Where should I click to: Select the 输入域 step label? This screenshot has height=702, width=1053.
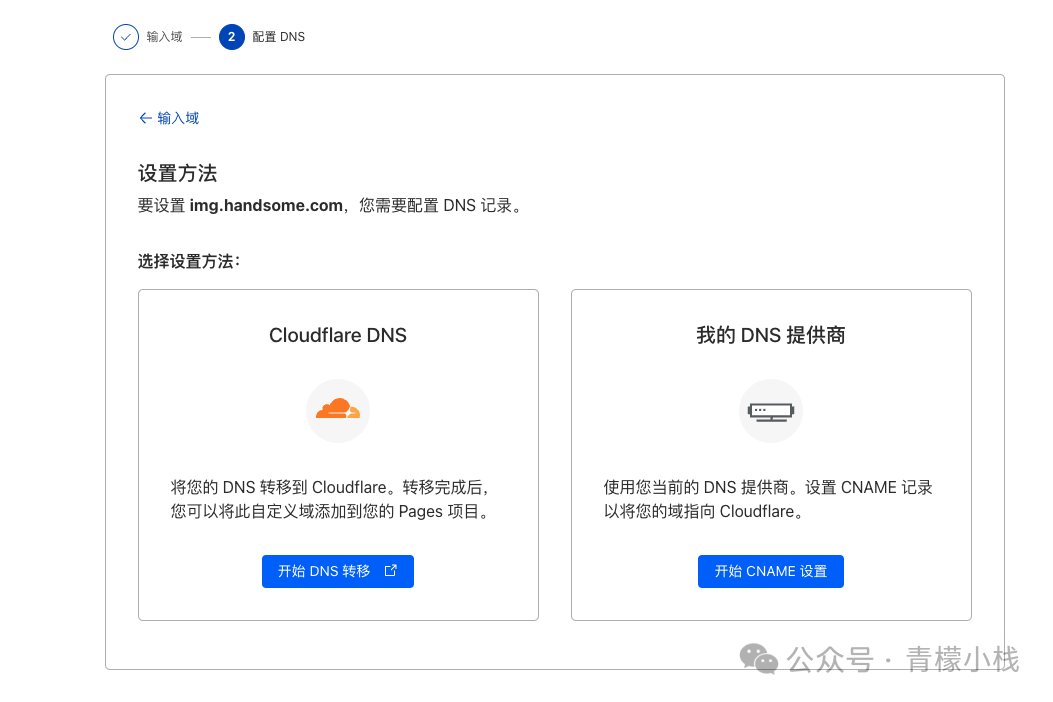[x=165, y=37]
